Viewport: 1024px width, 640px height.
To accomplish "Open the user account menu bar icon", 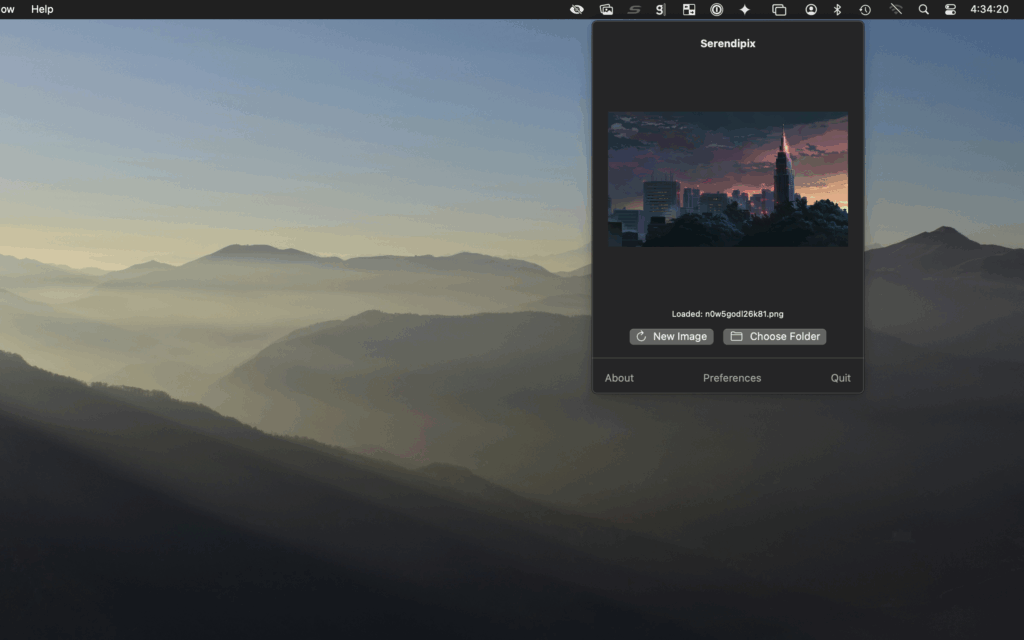I will (x=810, y=9).
